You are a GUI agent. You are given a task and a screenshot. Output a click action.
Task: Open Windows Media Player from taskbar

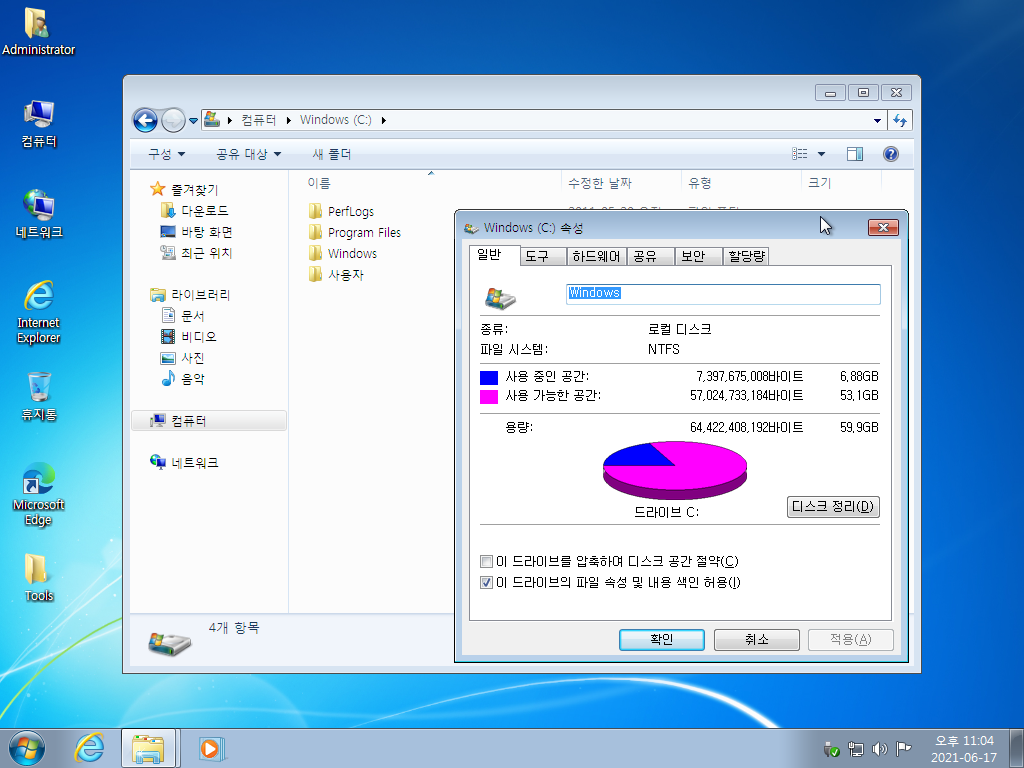coord(210,748)
